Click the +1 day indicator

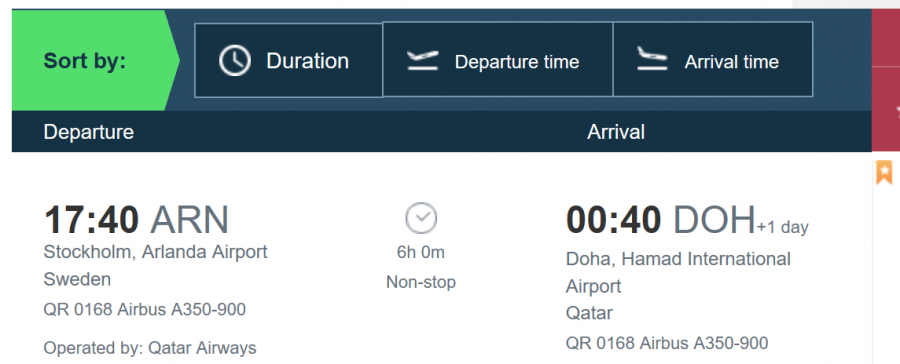[x=782, y=227]
